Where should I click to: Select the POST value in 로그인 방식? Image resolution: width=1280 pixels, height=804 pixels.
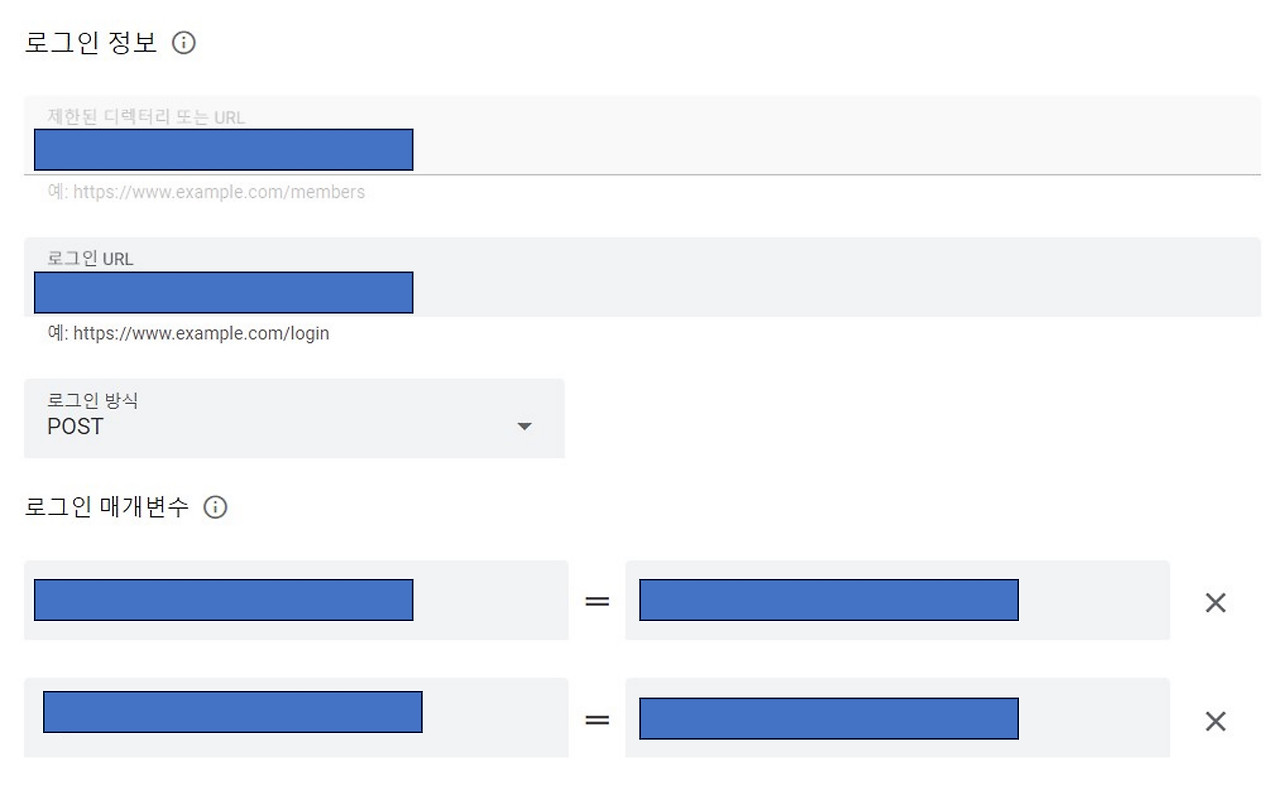pyautogui.click(x=76, y=427)
